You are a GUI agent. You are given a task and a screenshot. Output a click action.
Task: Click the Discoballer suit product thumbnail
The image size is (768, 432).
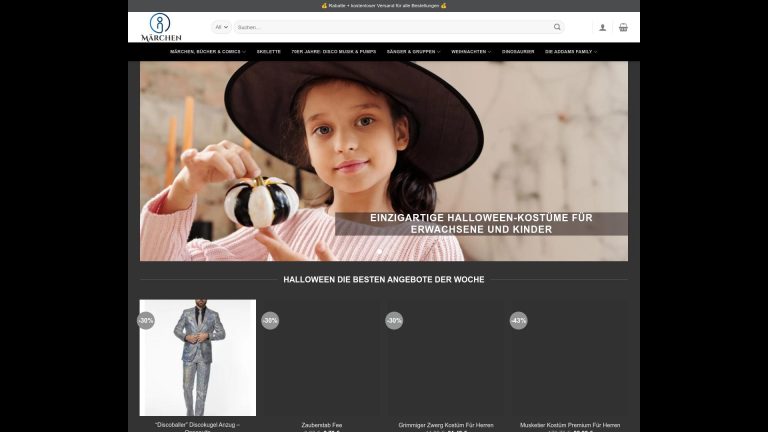click(198, 358)
